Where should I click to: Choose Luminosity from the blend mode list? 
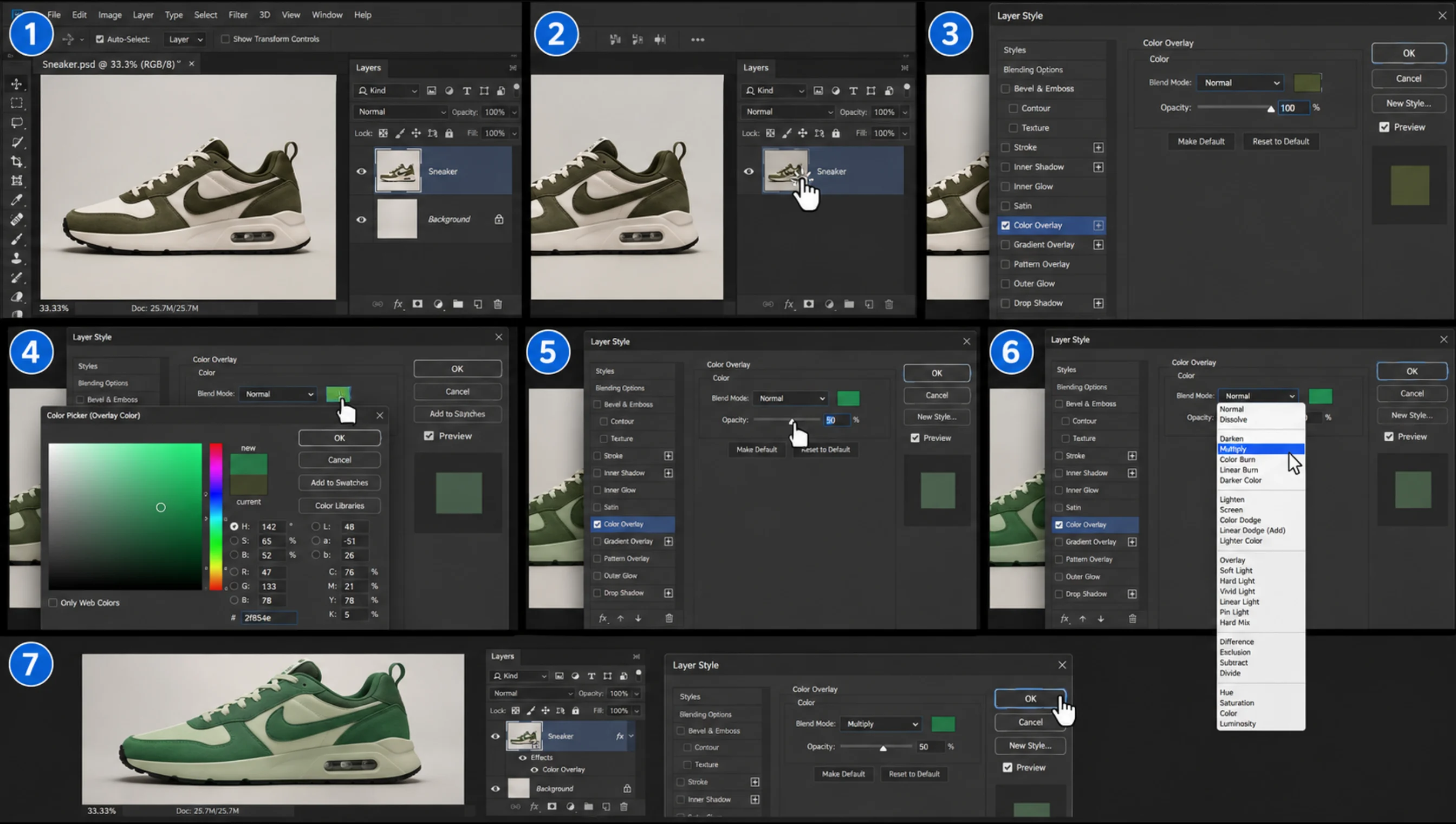(1238, 724)
